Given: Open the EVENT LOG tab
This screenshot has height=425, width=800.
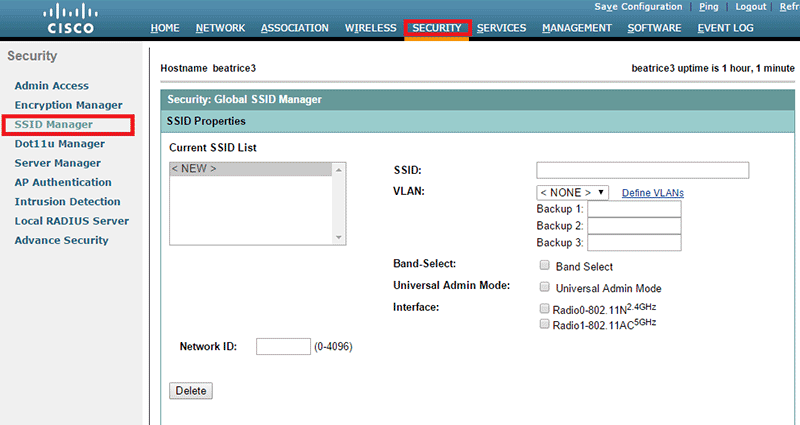Looking at the screenshot, I should point(726,28).
